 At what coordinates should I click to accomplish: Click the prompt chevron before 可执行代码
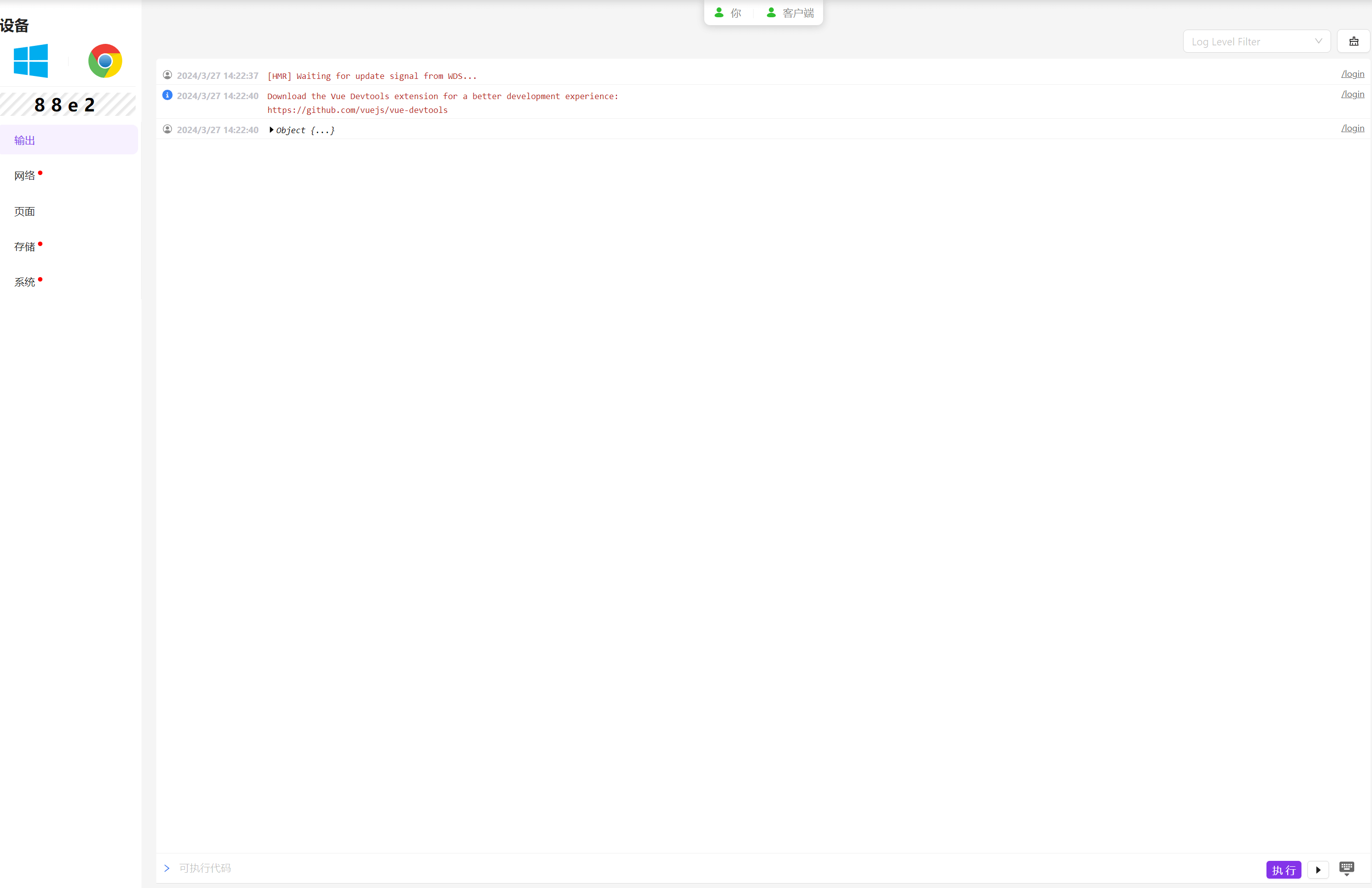[167, 868]
